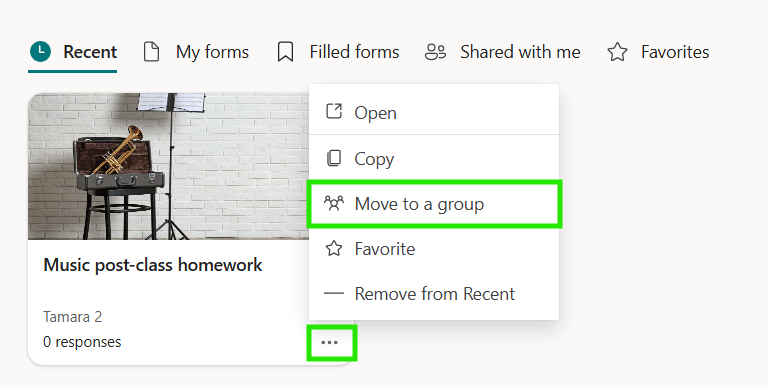768x387 pixels.
Task: Click the star icon beside Favorite
Action: tap(334, 248)
